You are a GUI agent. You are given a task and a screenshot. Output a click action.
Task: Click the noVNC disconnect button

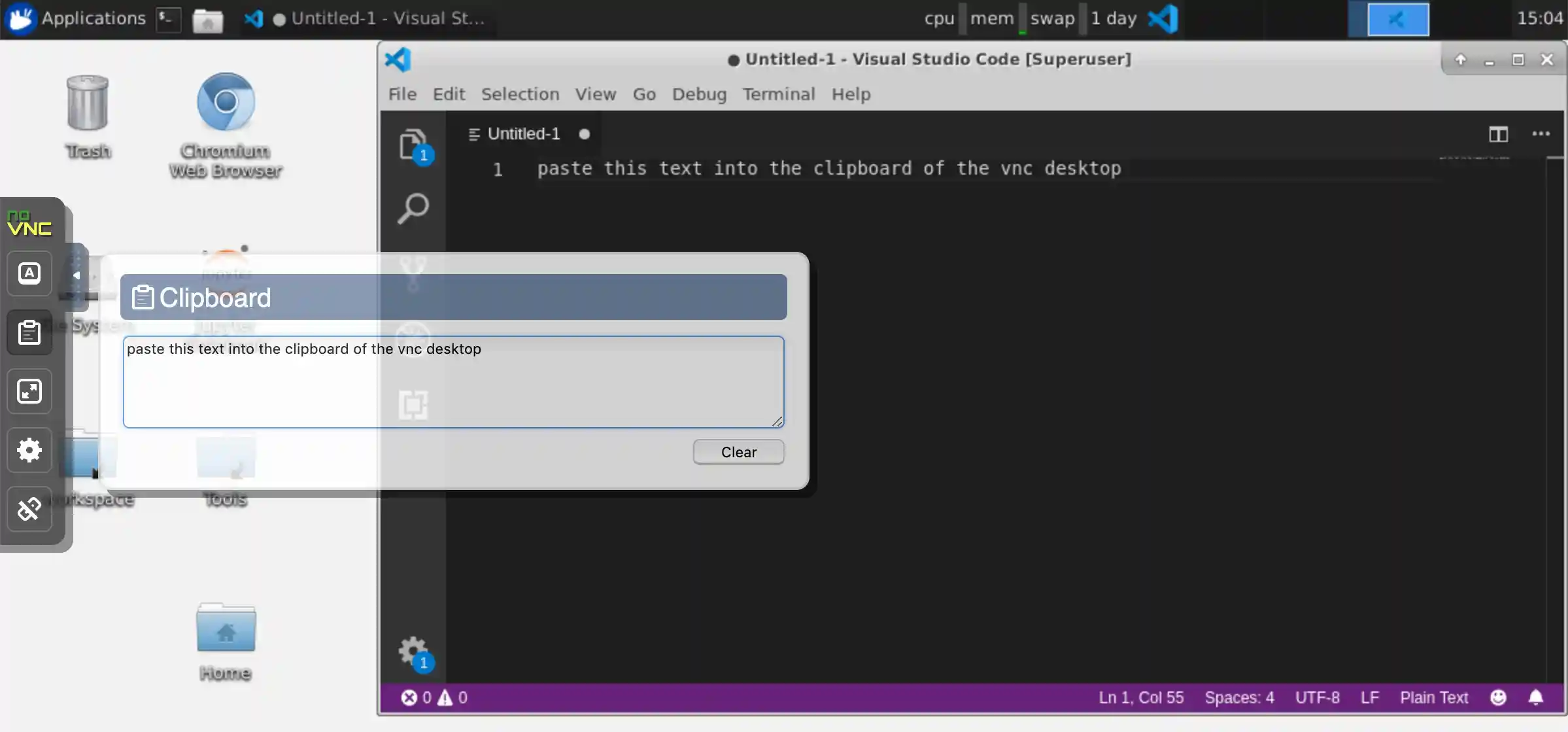tap(29, 509)
